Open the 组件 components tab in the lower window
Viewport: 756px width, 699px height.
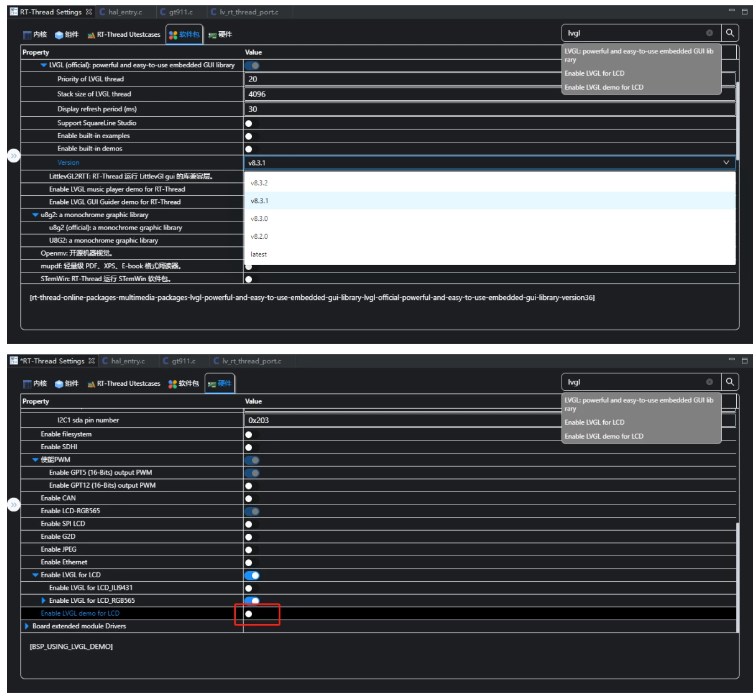pos(67,383)
